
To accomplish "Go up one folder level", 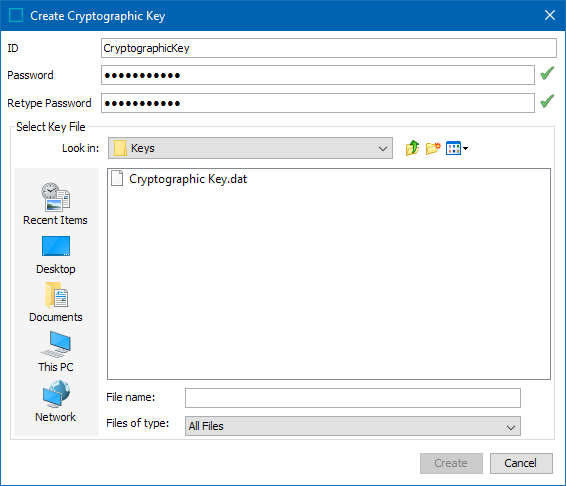I will (x=412, y=148).
